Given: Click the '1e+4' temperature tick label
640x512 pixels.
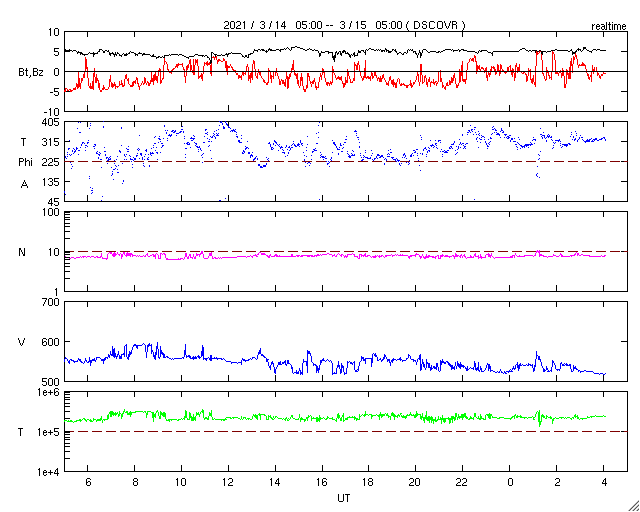Looking at the screenshot, I should [49, 472].
